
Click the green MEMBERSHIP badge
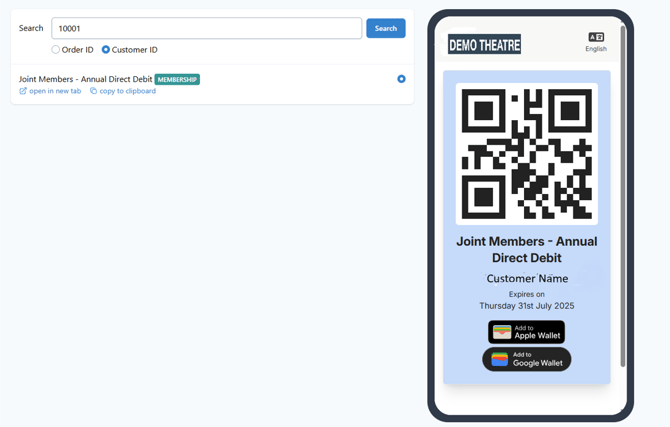click(177, 79)
